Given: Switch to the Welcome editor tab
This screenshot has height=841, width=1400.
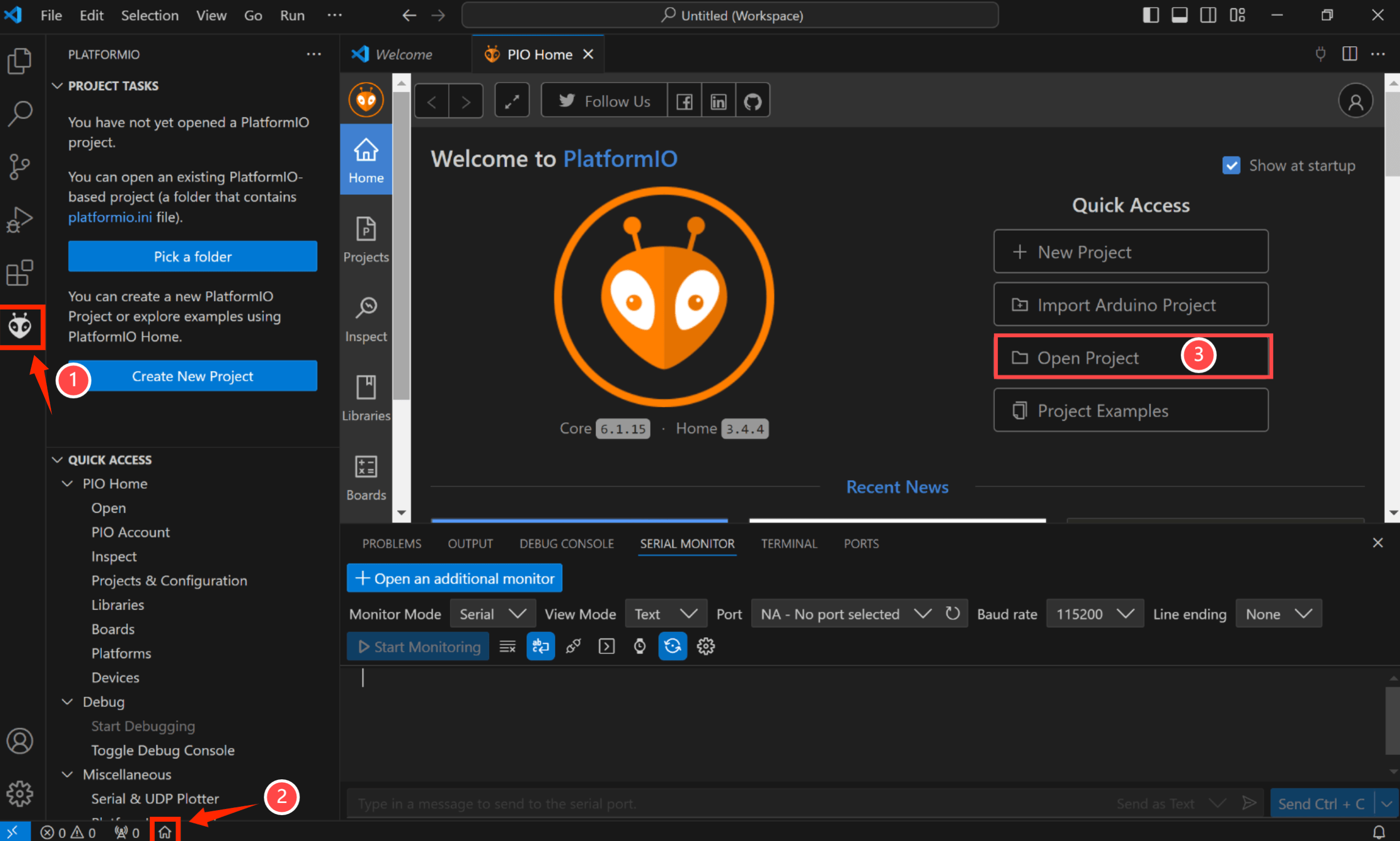Looking at the screenshot, I should (405, 55).
